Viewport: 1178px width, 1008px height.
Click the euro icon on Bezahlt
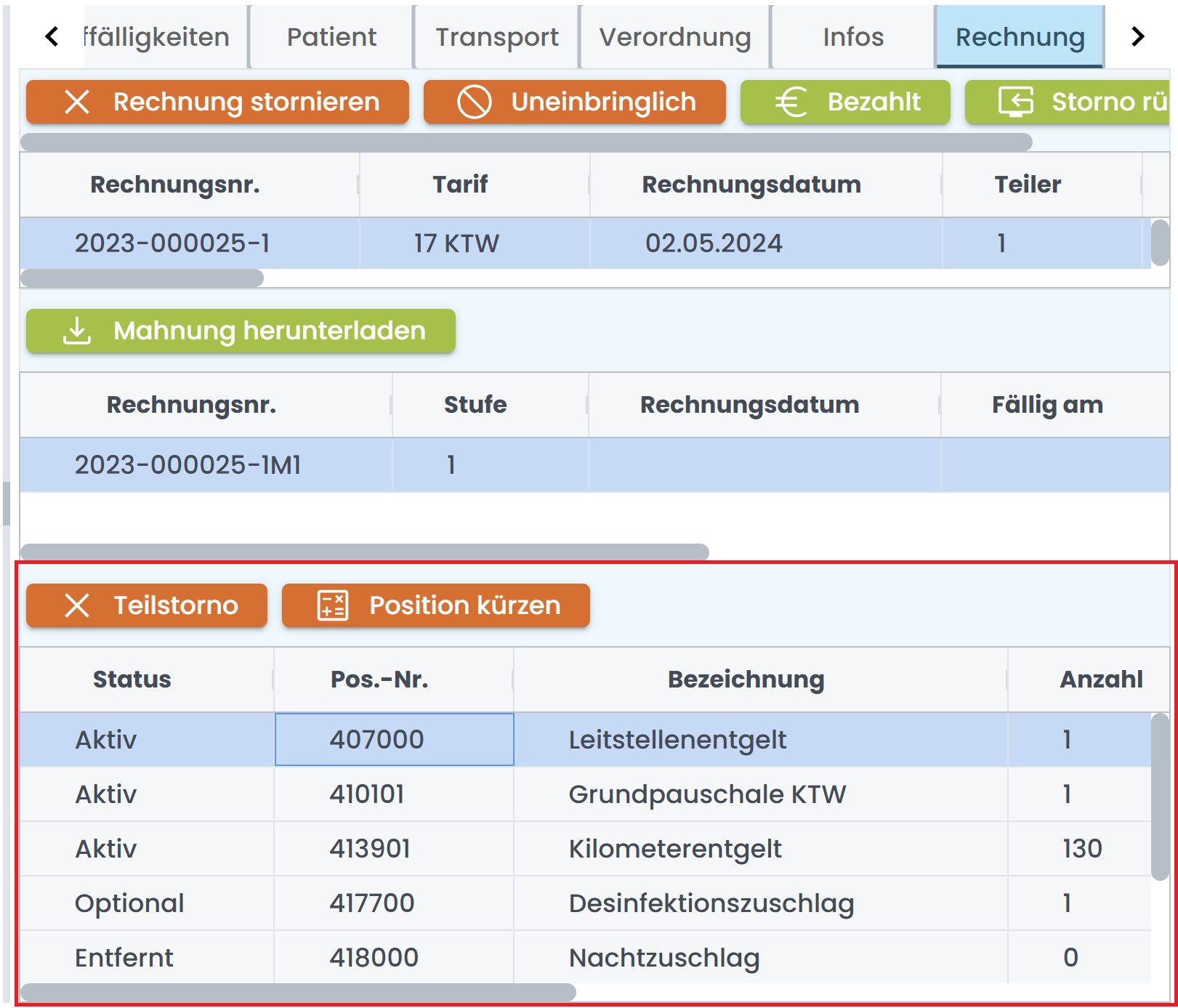click(791, 102)
